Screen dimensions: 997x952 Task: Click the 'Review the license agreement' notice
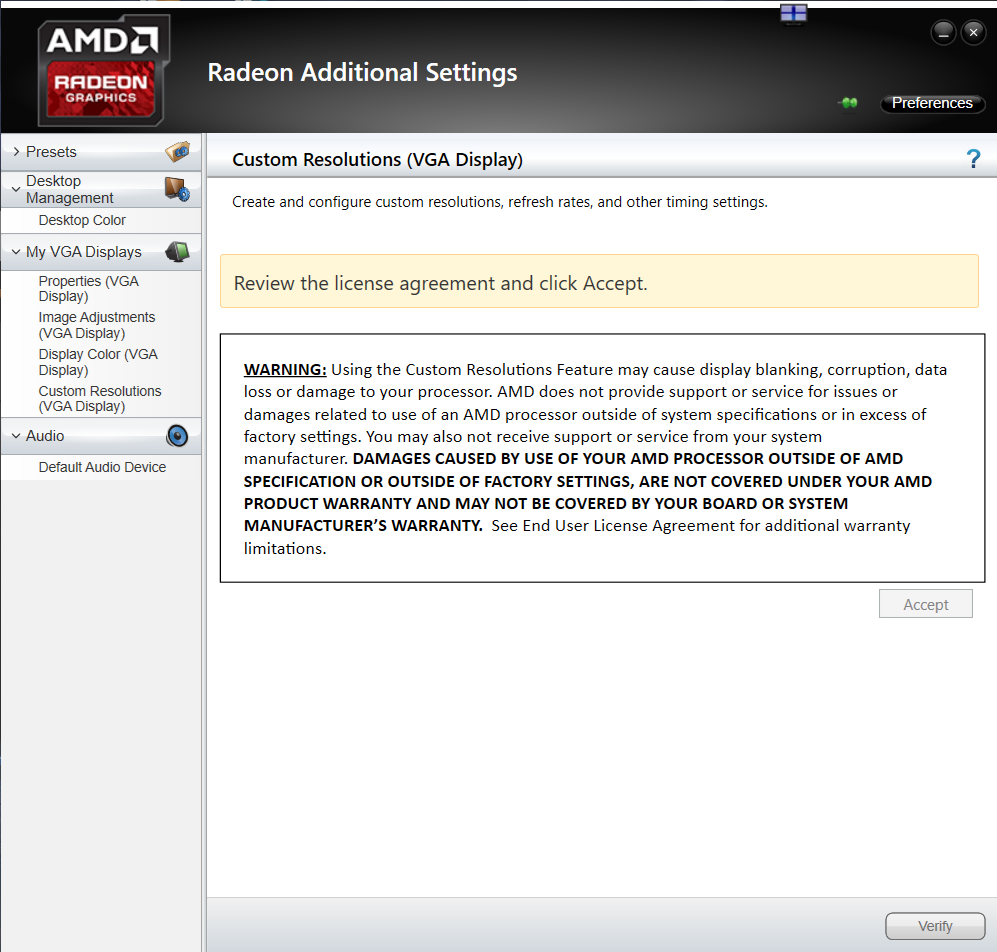tap(599, 281)
